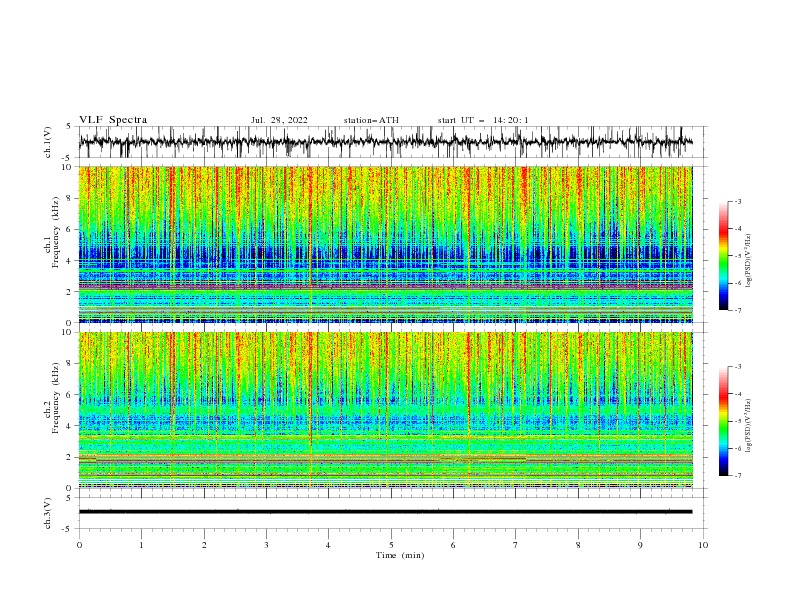Click the 'ch.3(V)' axis label
Screen dimensions: 792x612
coord(48,513)
